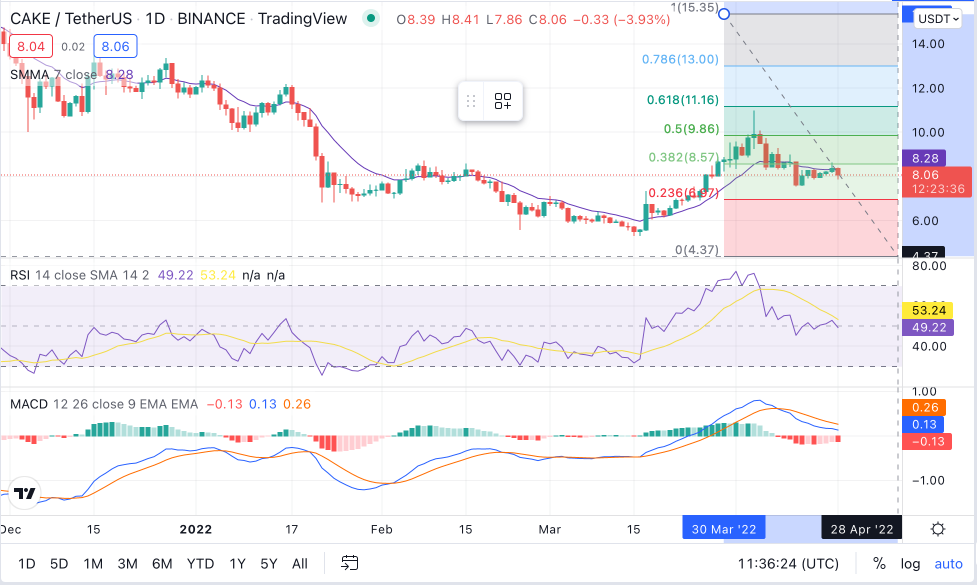Screen dimensions: 977x585
Task: Click the O8.39 open value
Action: point(416,19)
